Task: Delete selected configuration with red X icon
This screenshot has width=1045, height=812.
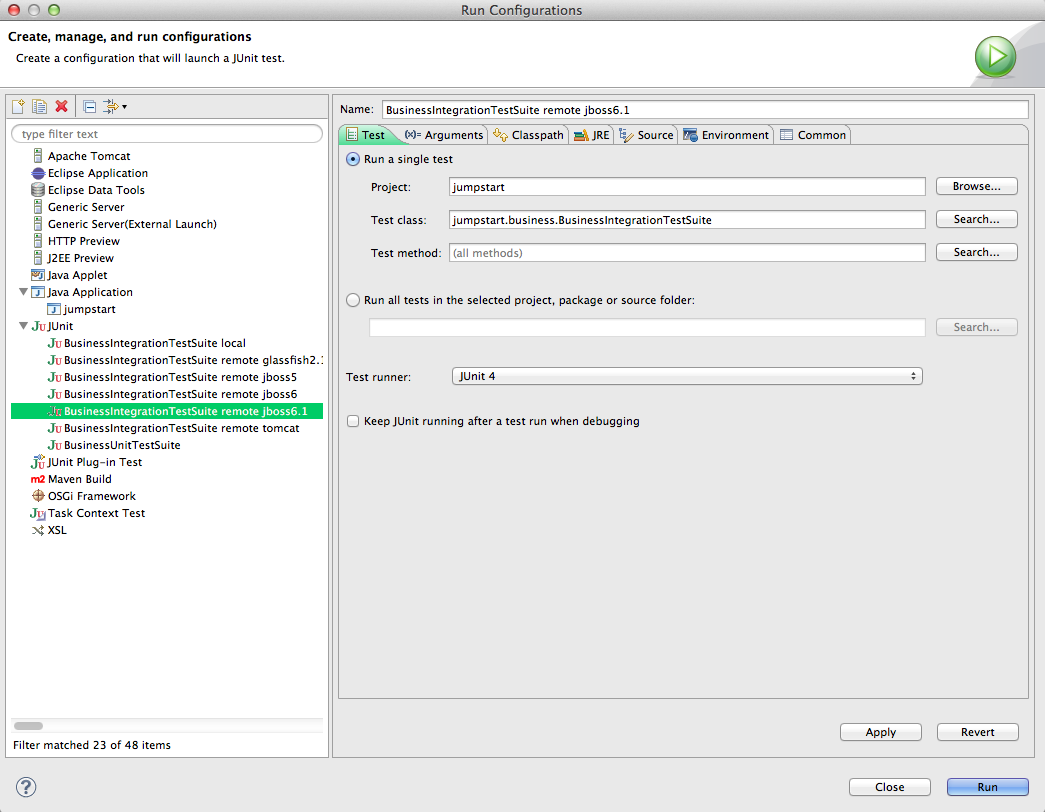Action: point(61,106)
